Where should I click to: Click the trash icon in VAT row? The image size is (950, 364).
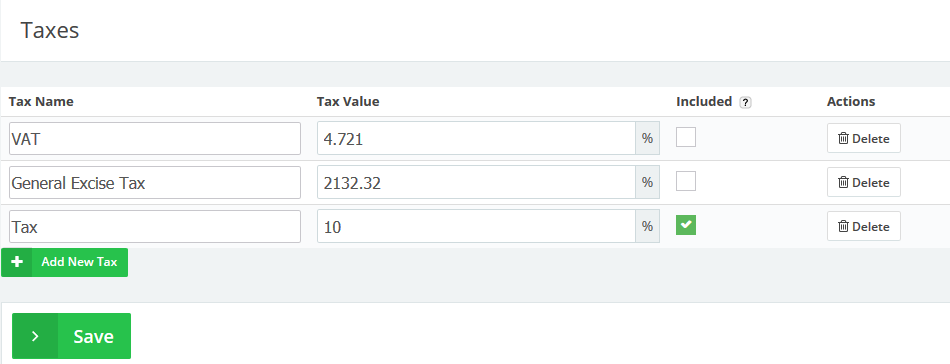[x=843, y=138]
